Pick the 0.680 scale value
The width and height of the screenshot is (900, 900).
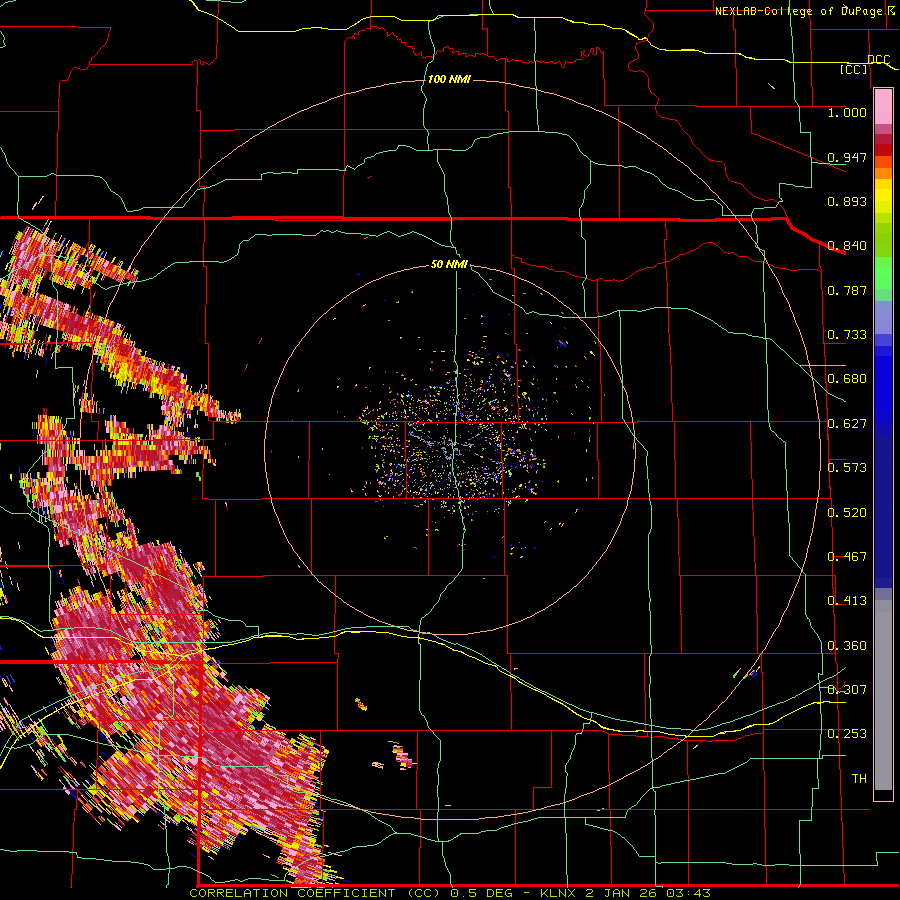847,379
